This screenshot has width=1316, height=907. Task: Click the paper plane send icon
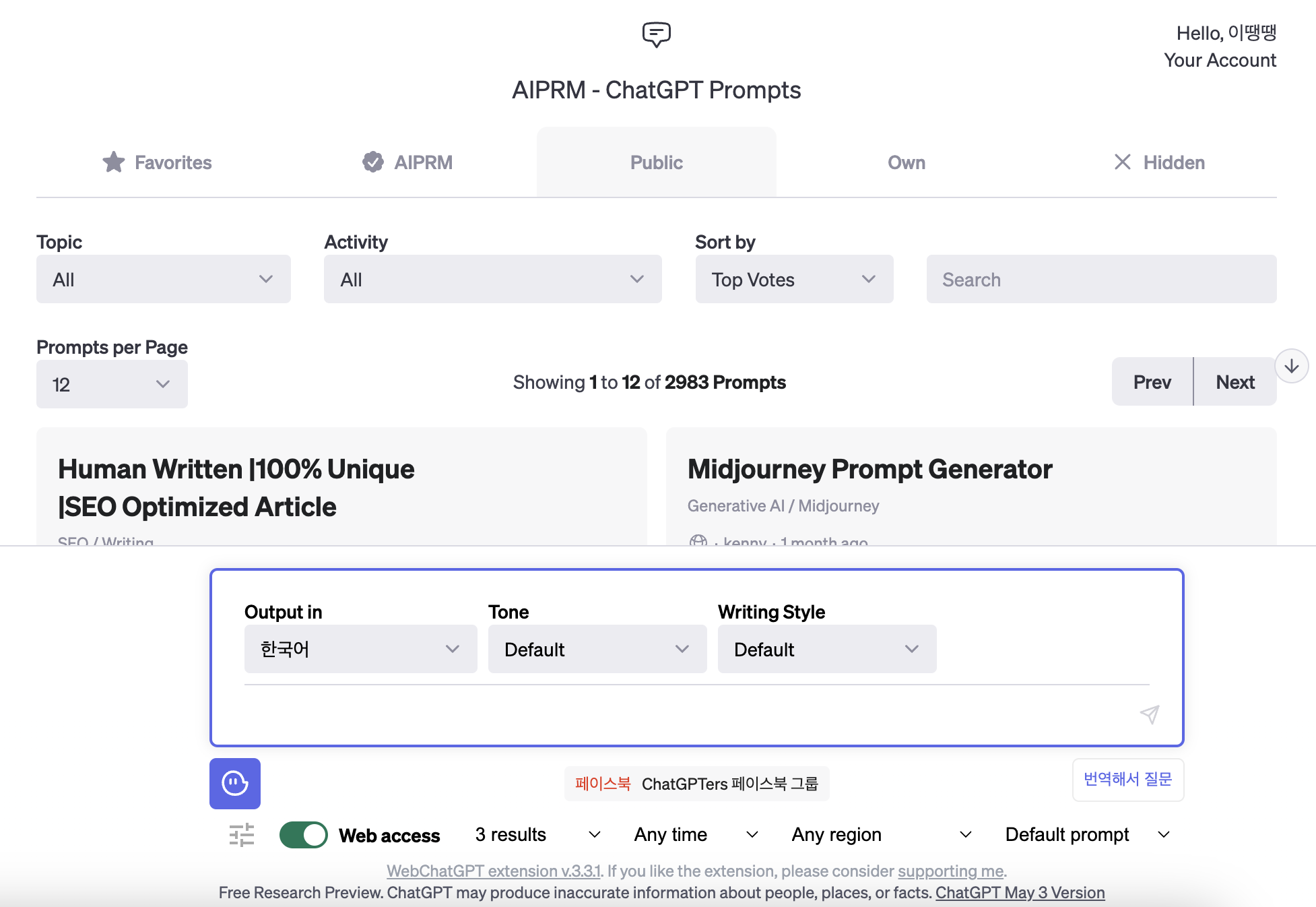click(x=1150, y=714)
